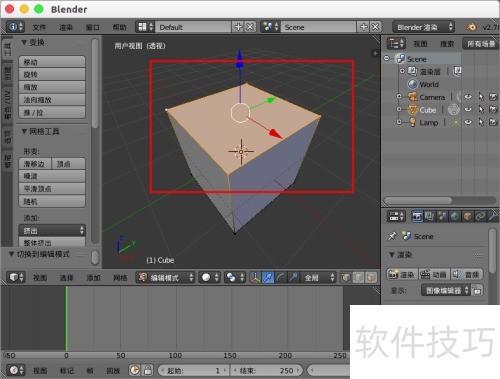Expand the Cube item in outliner
The height and width of the screenshot is (379, 500).
[x=399, y=109]
